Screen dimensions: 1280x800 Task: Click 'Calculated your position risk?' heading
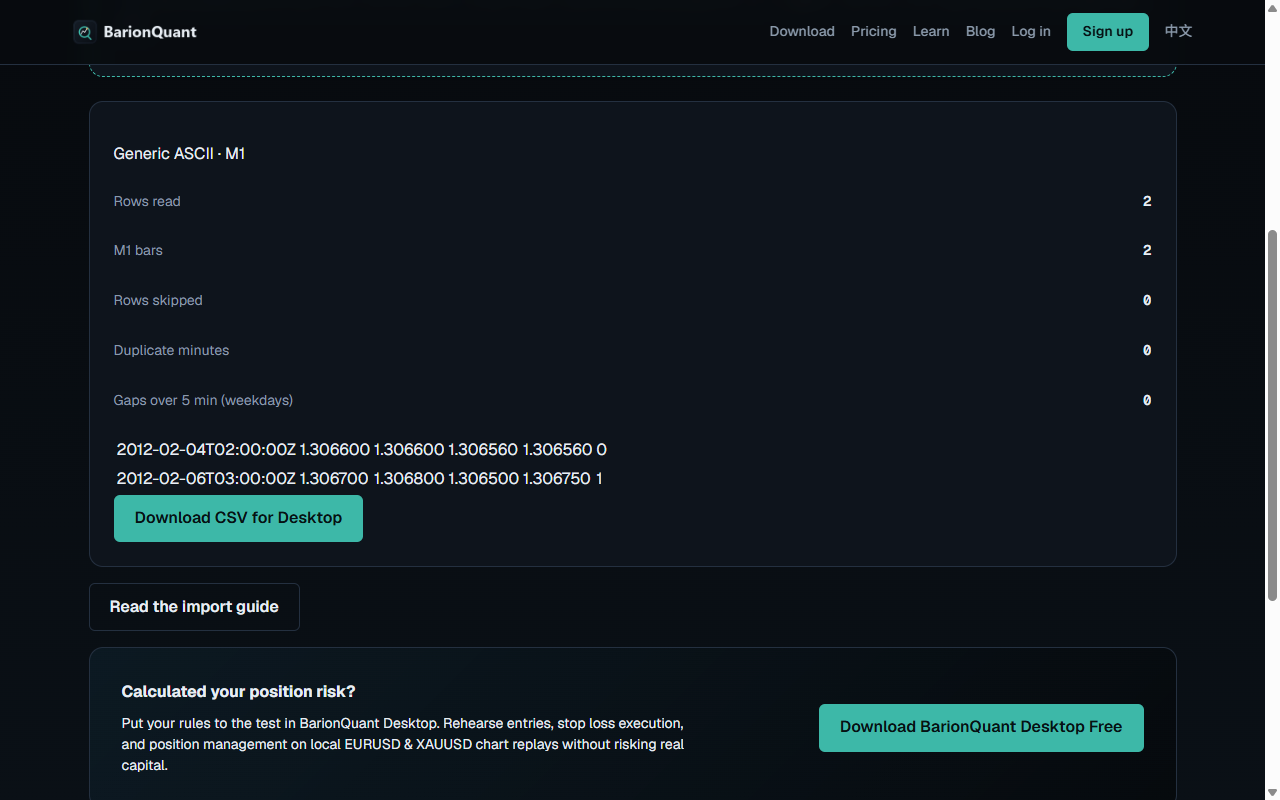pos(239,692)
